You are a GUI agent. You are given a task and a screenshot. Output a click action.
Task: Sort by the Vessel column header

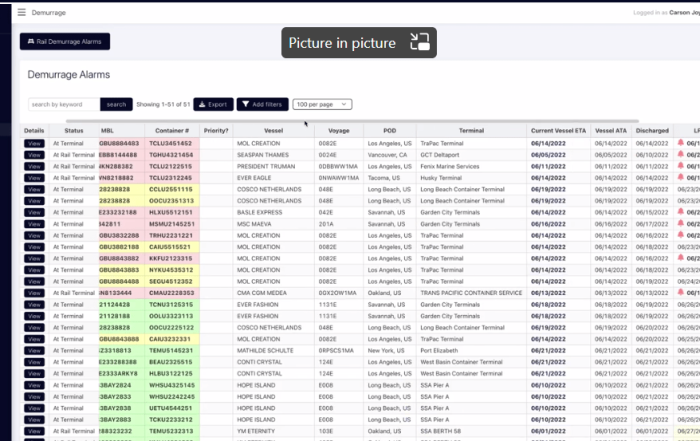click(273, 131)
